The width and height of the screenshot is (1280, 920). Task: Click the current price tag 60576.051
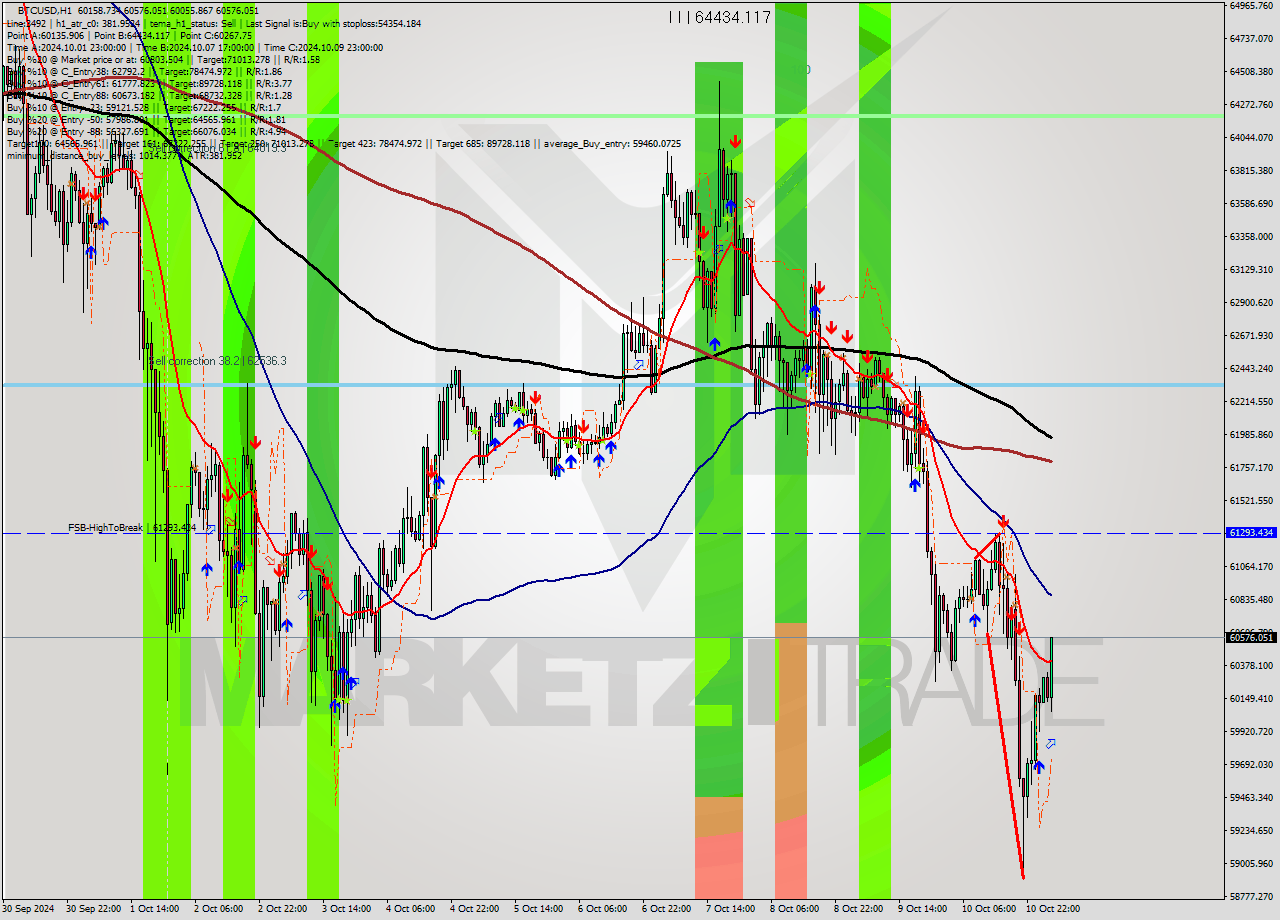[1250, 637]
